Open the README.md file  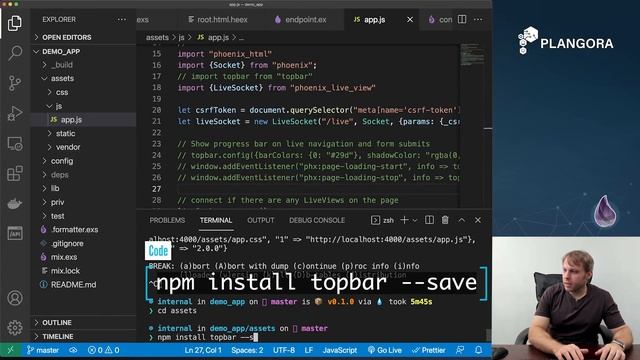coord(84,284)
